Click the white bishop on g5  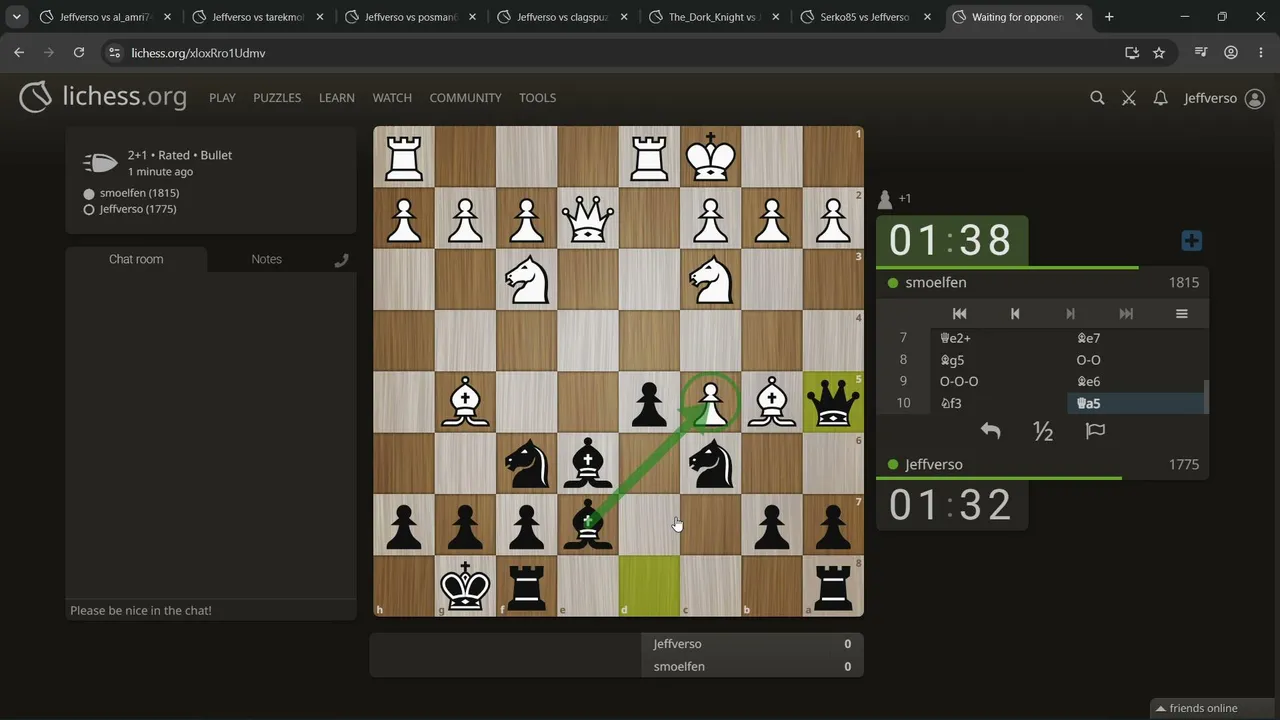465,402
